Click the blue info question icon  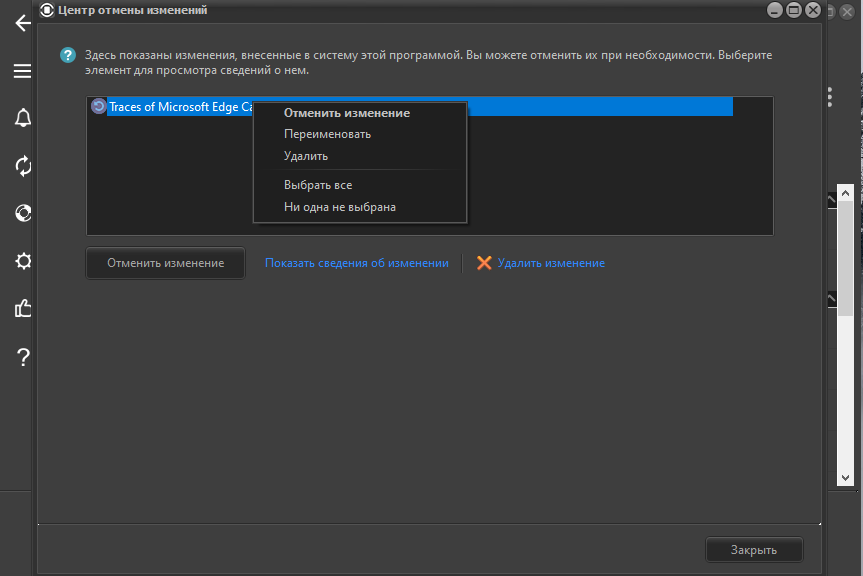click(x=68, y=55)
